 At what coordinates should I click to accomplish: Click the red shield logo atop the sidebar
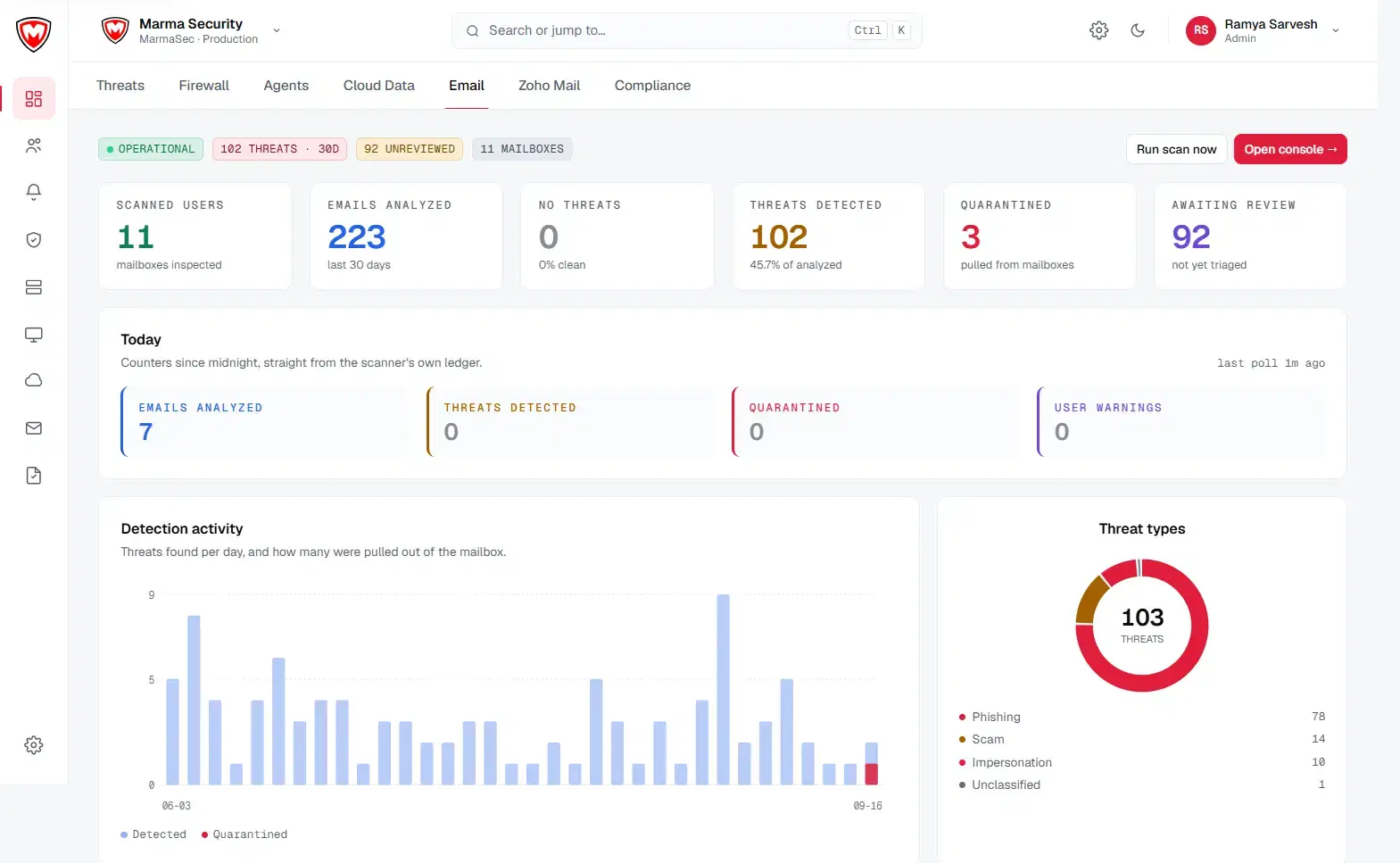tap(34, 34)
